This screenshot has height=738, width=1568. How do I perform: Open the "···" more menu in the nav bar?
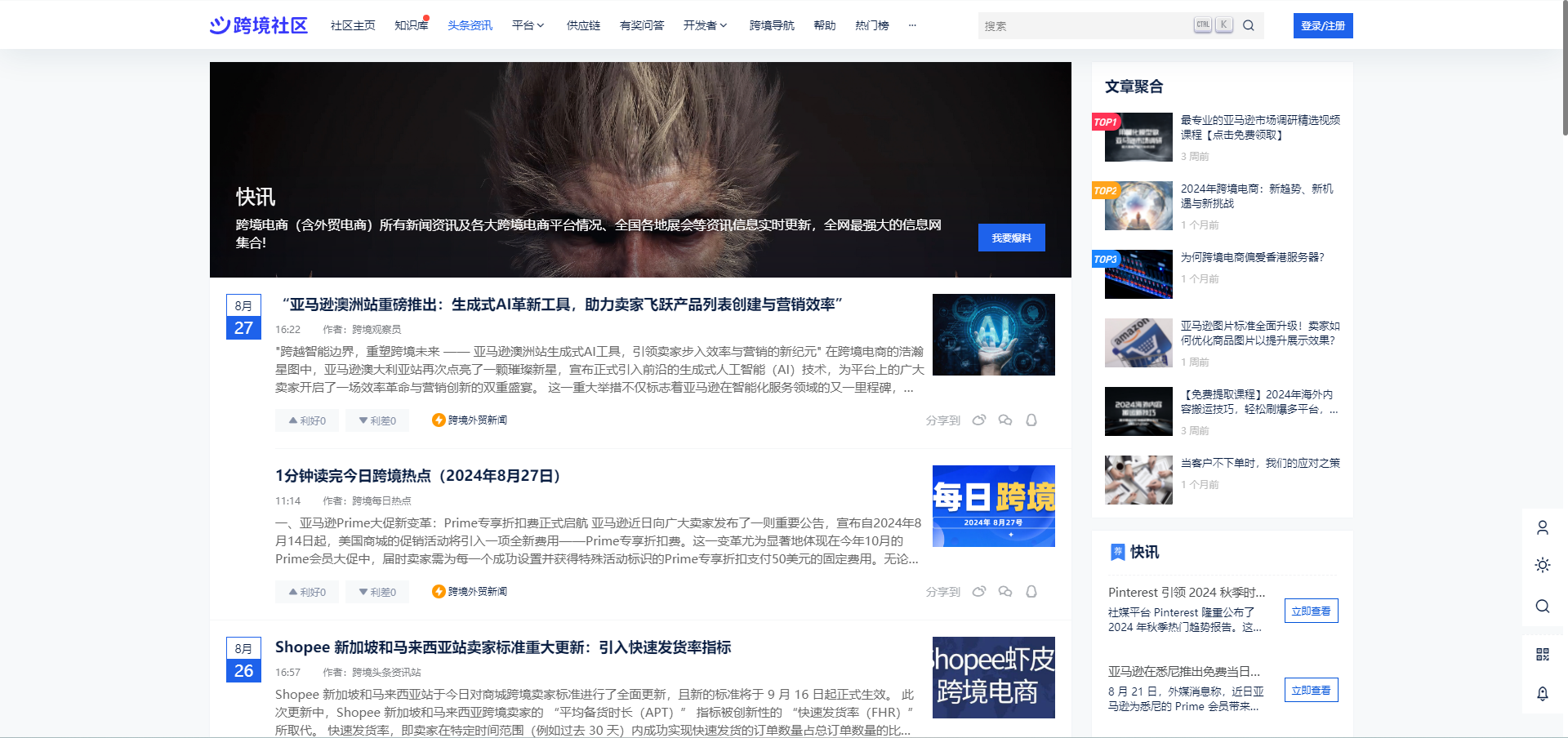point(912,25)
